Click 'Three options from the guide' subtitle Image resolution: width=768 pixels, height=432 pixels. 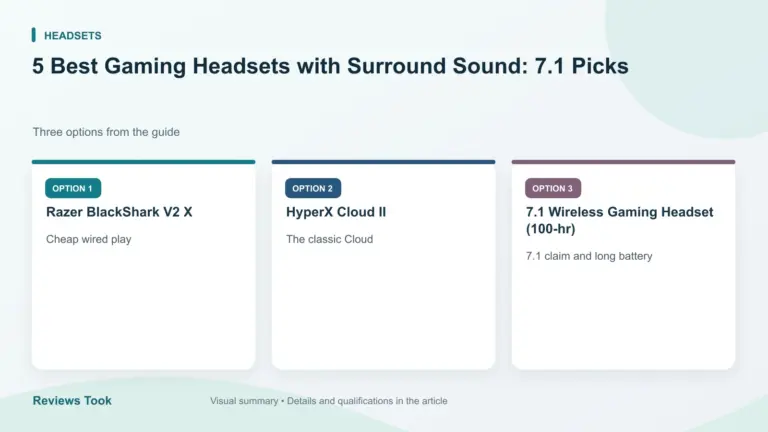coord(106,132)
